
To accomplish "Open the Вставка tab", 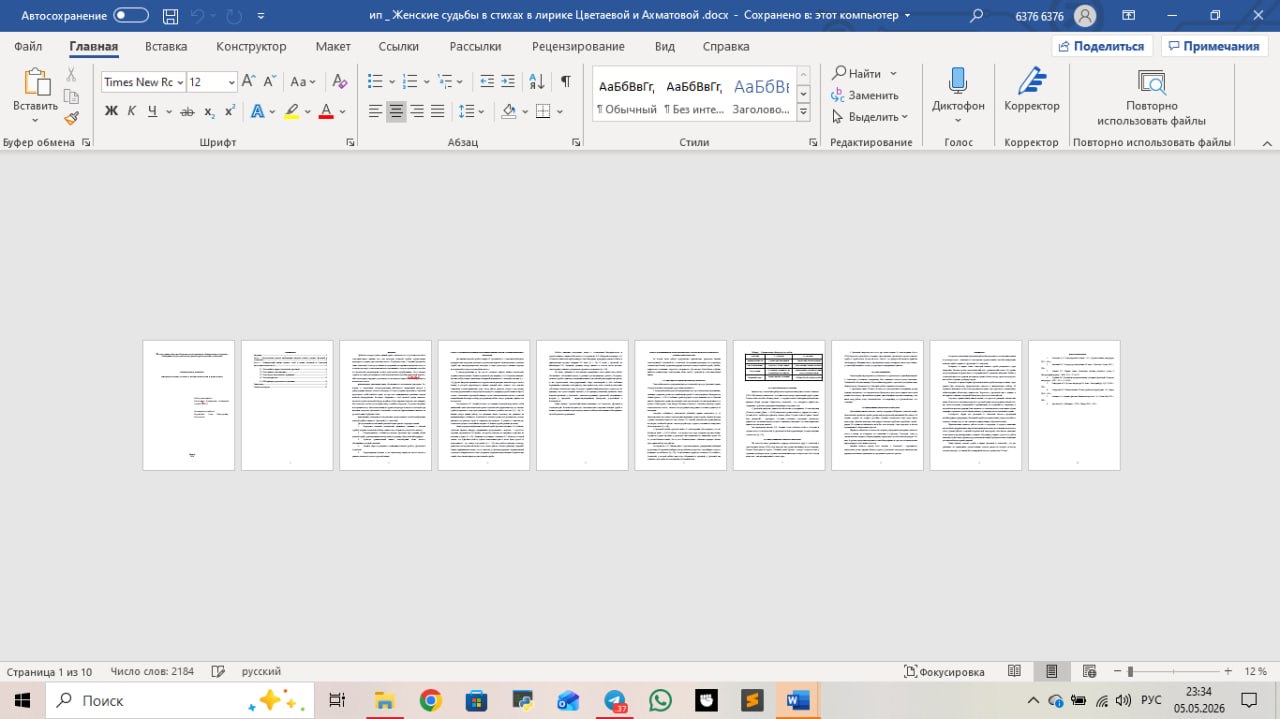I will (166, 46).
